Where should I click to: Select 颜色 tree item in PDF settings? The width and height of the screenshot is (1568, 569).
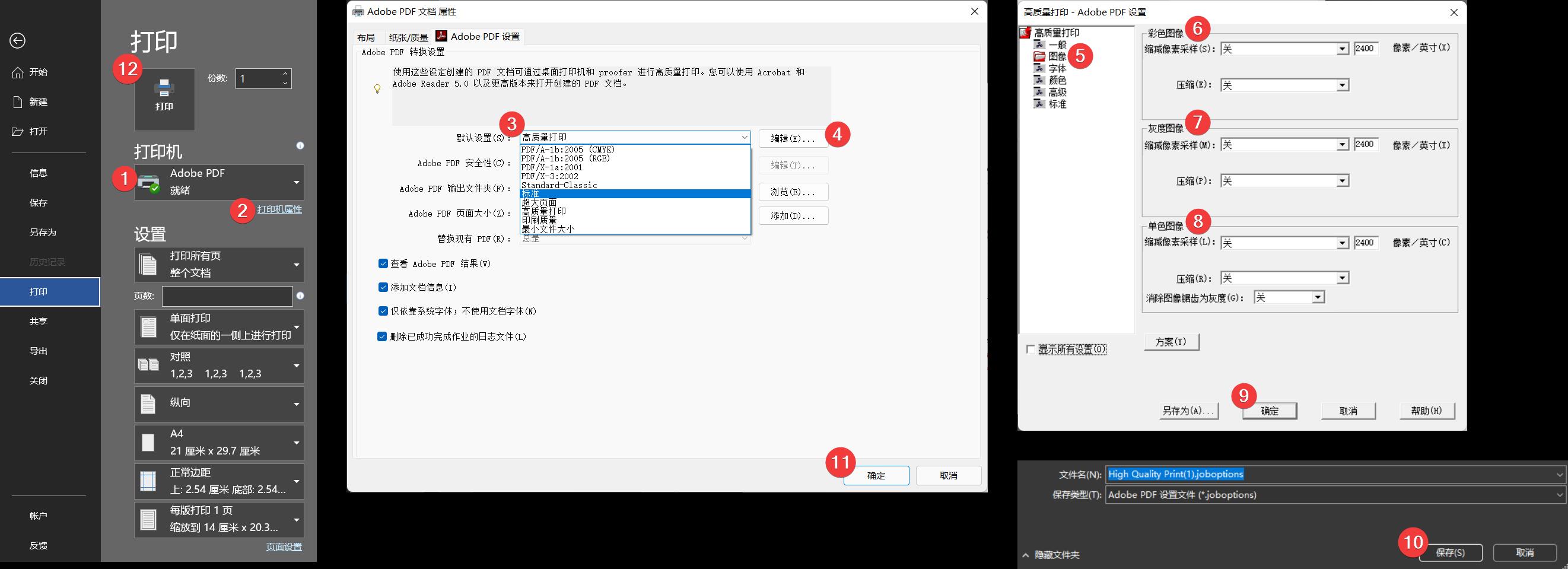pyautogui.click(x=1057, y=80)
